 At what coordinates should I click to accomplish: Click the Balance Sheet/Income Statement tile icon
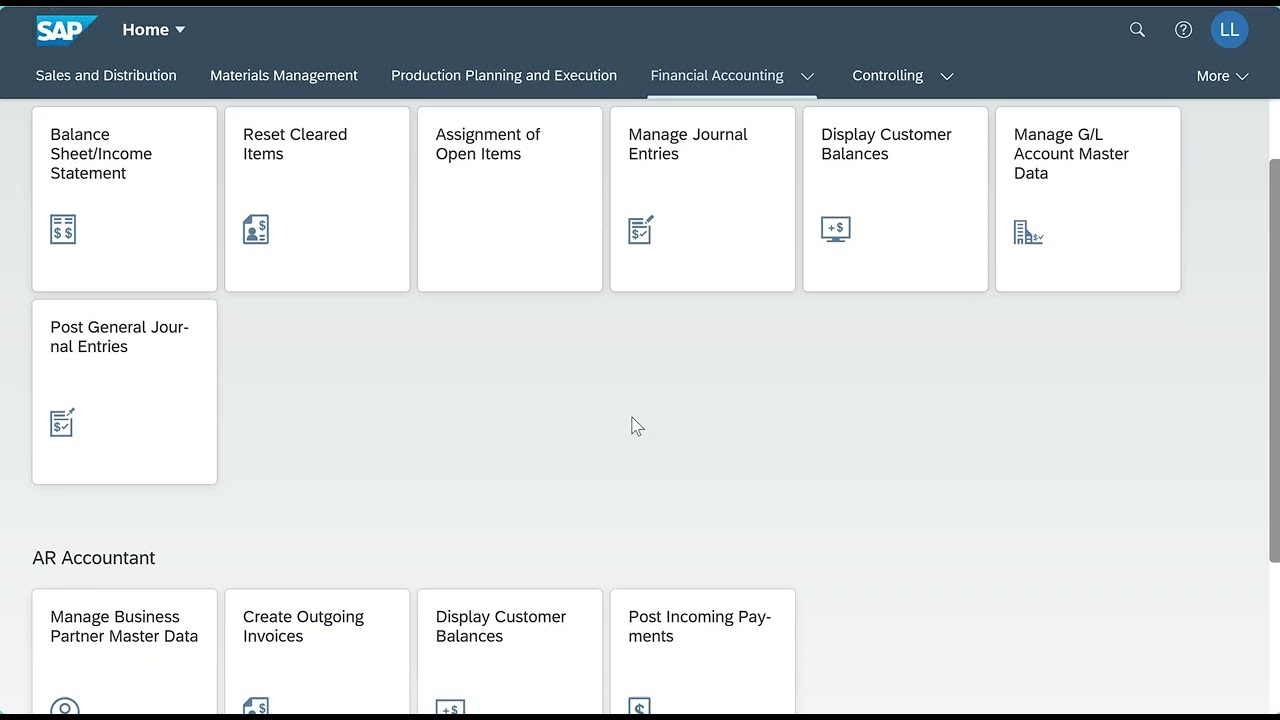[63, 229]
